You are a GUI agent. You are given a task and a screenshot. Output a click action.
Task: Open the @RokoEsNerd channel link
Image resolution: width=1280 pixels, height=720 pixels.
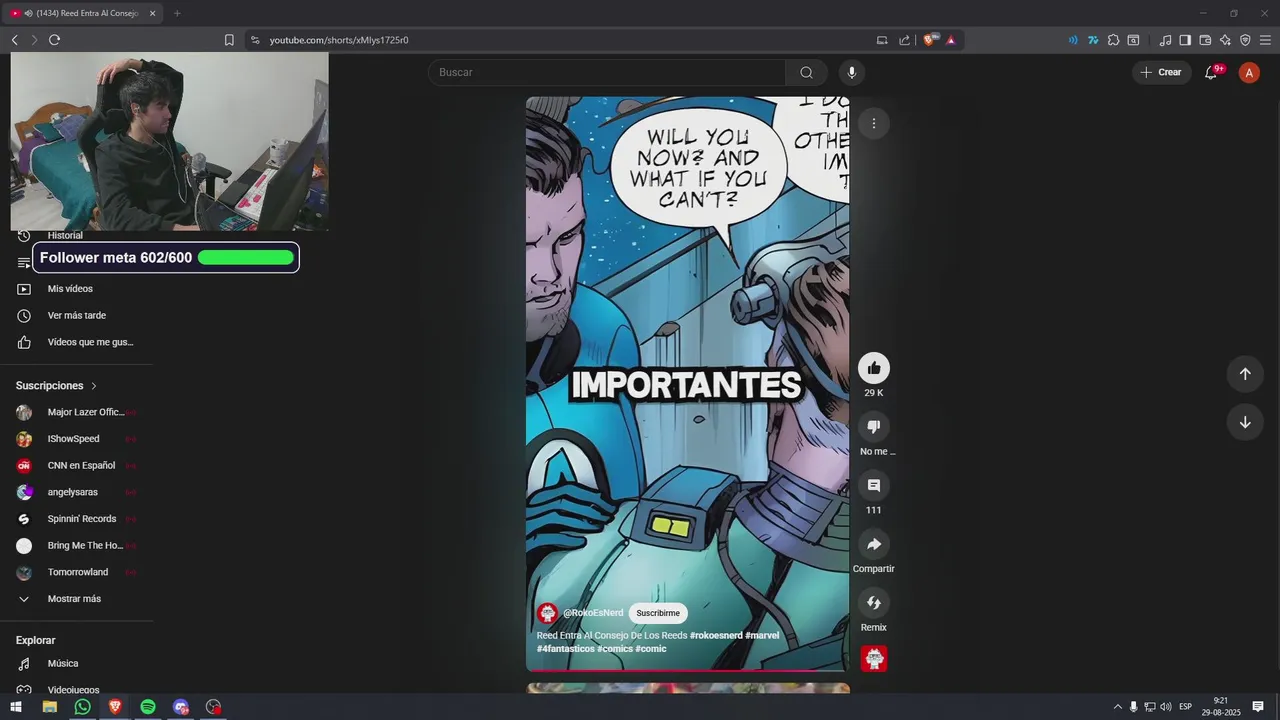pos(593,613)
